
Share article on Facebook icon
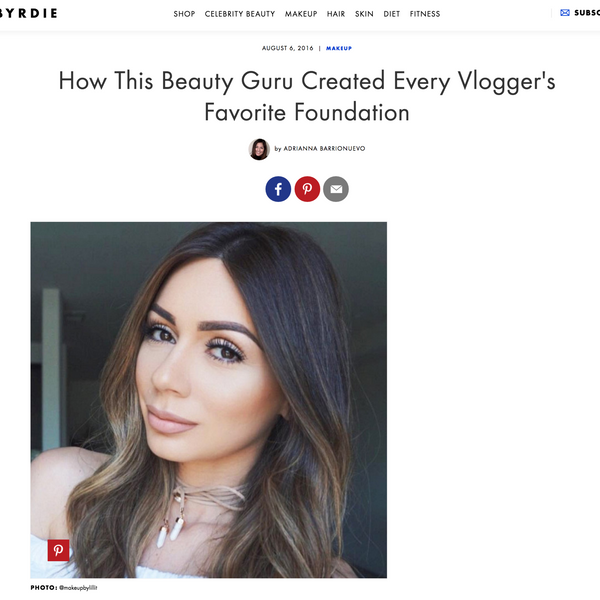tap(278, 189)
